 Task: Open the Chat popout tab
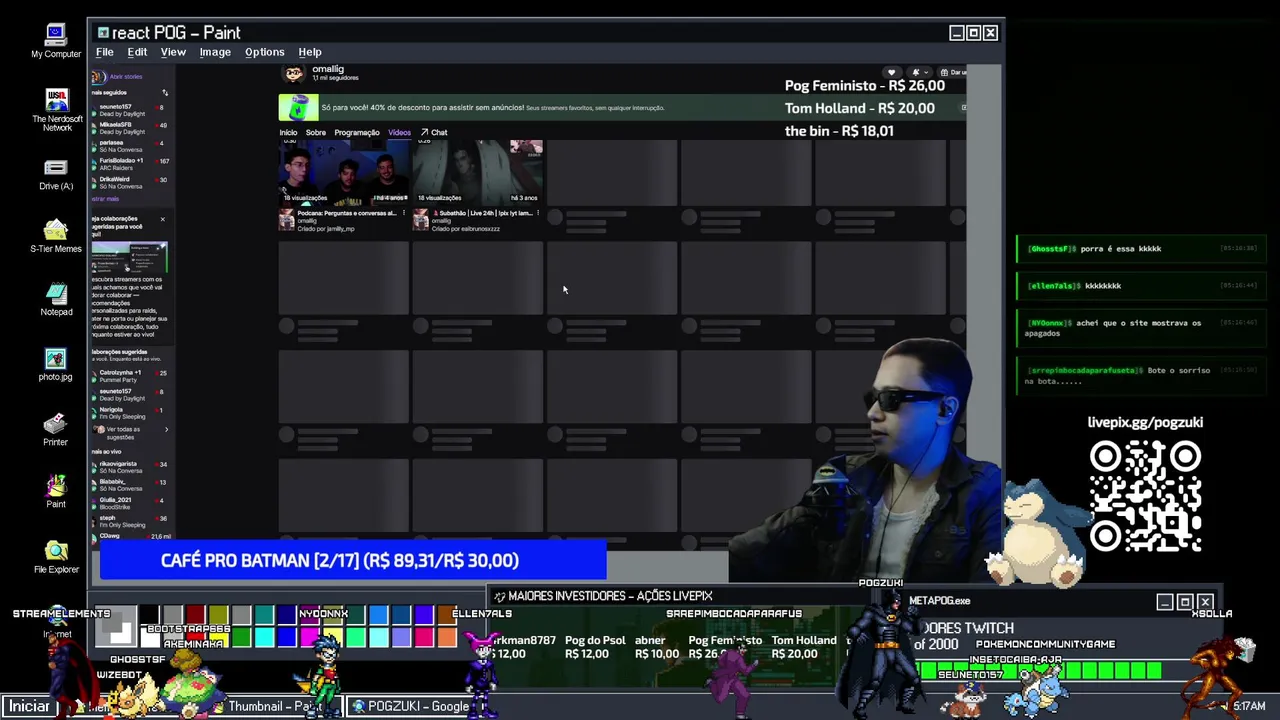coord(434,133)
